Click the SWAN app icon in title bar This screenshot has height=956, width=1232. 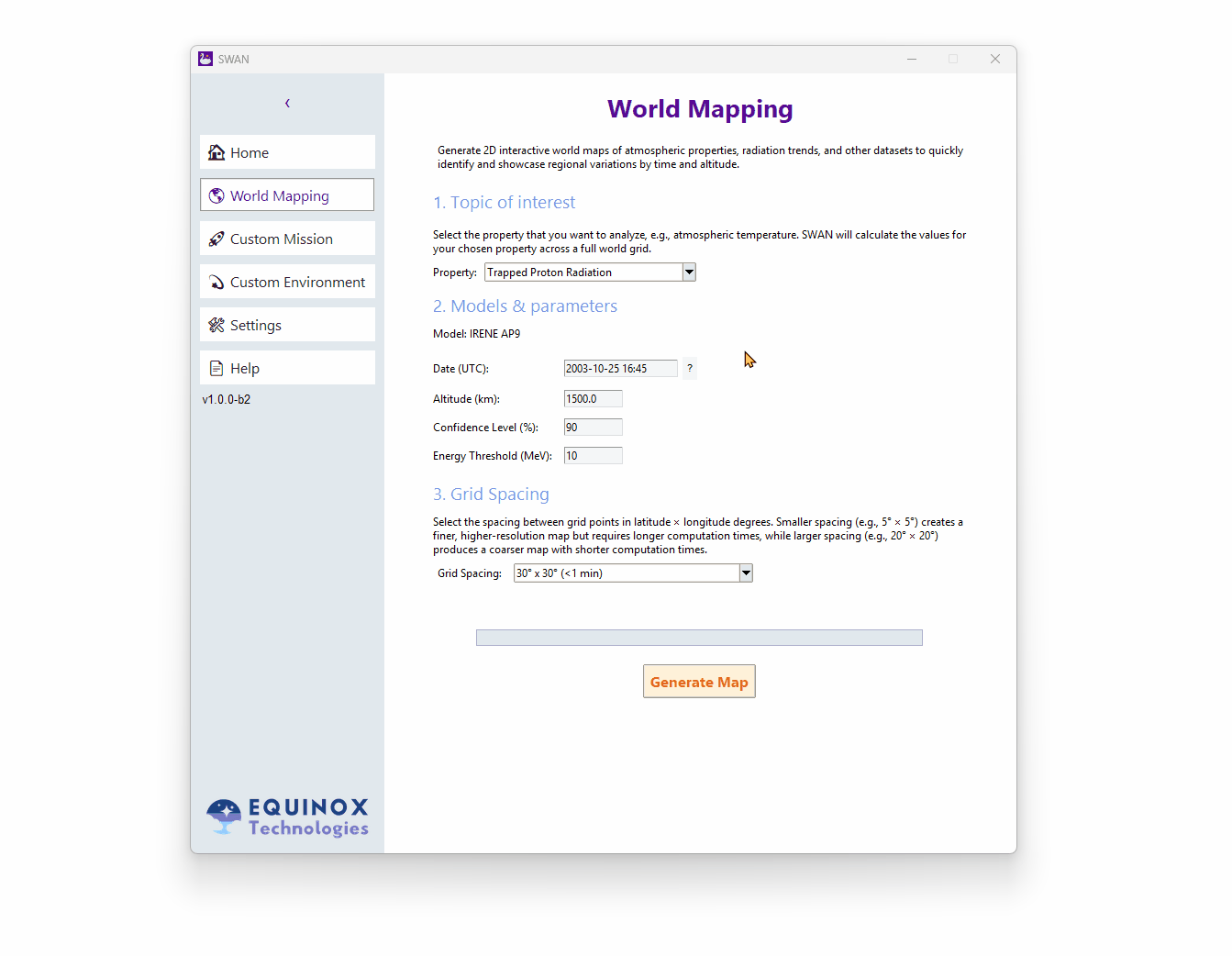pos(205,59)
